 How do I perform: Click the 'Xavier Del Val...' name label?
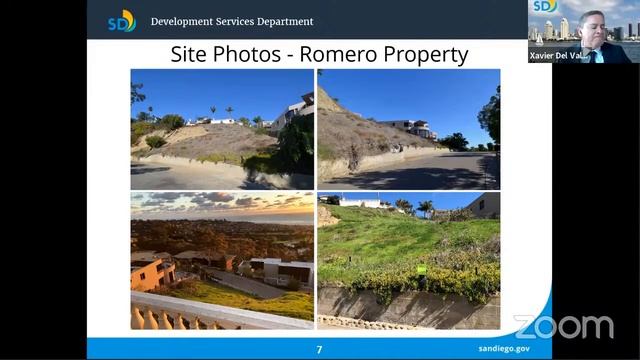coord(558,56)
